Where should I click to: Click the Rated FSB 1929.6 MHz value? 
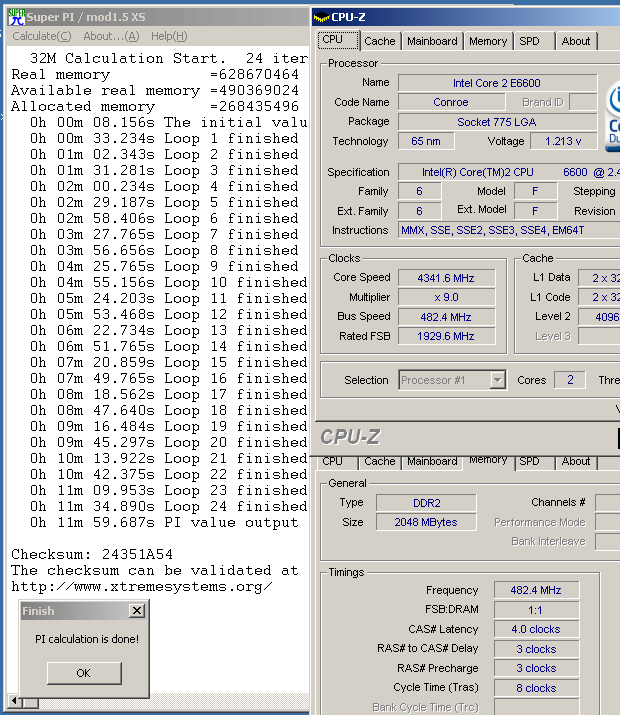click(x=446, y=337)
